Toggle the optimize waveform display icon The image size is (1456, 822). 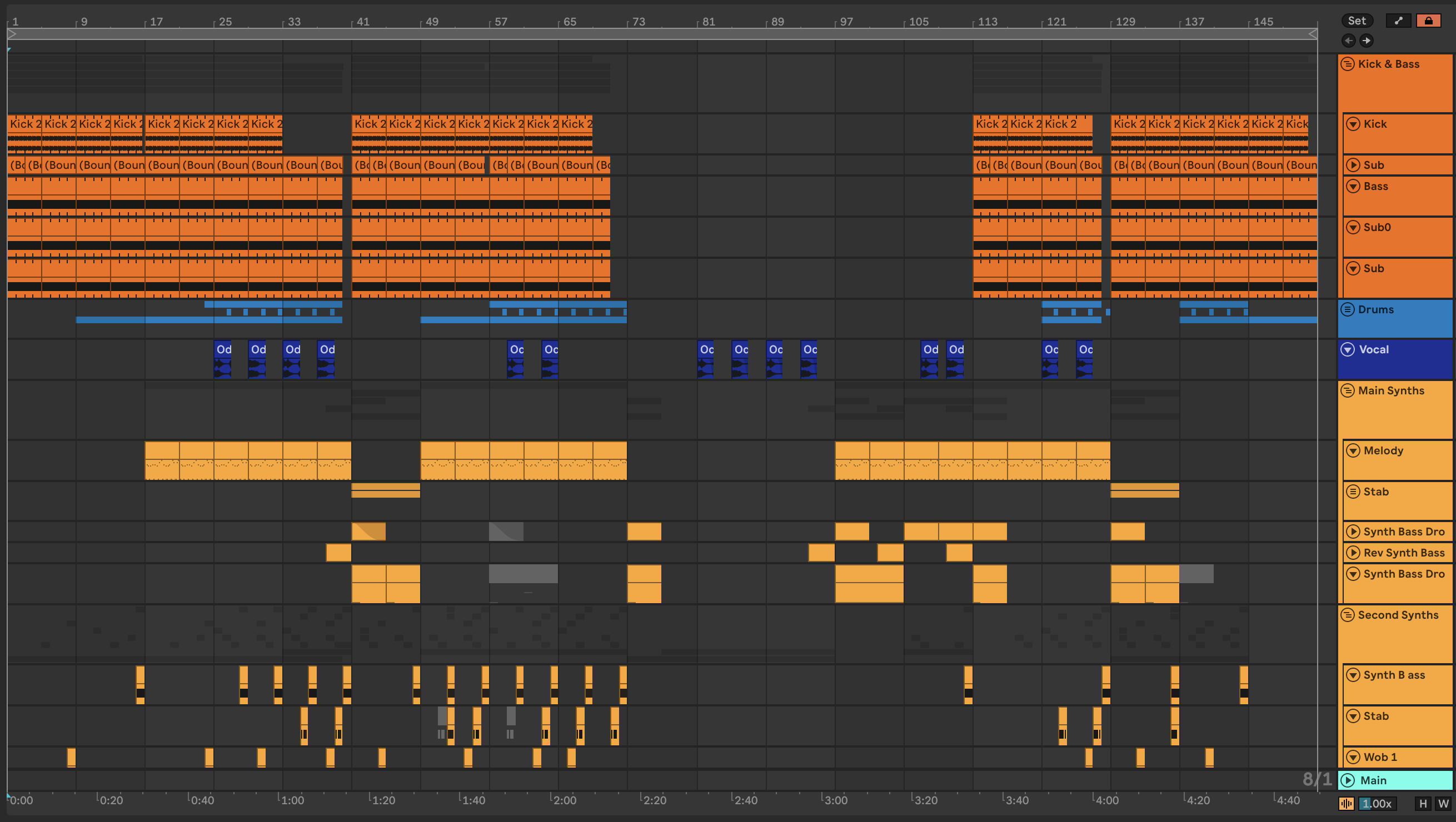point(1347,803)
